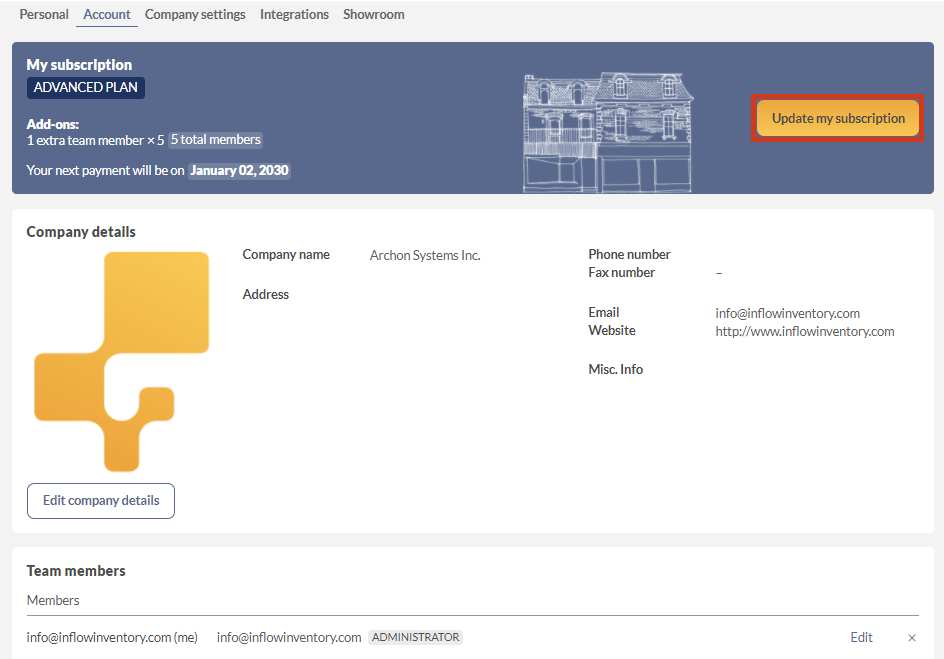Click the January 02, 2030 payment date

pyautogui.click(x=240, y=170)
